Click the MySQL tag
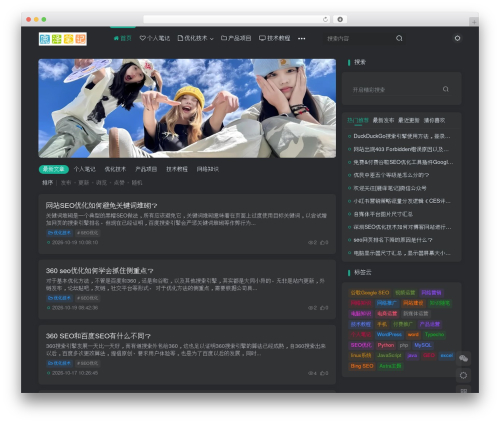500x423 pixels. (423, 345)
